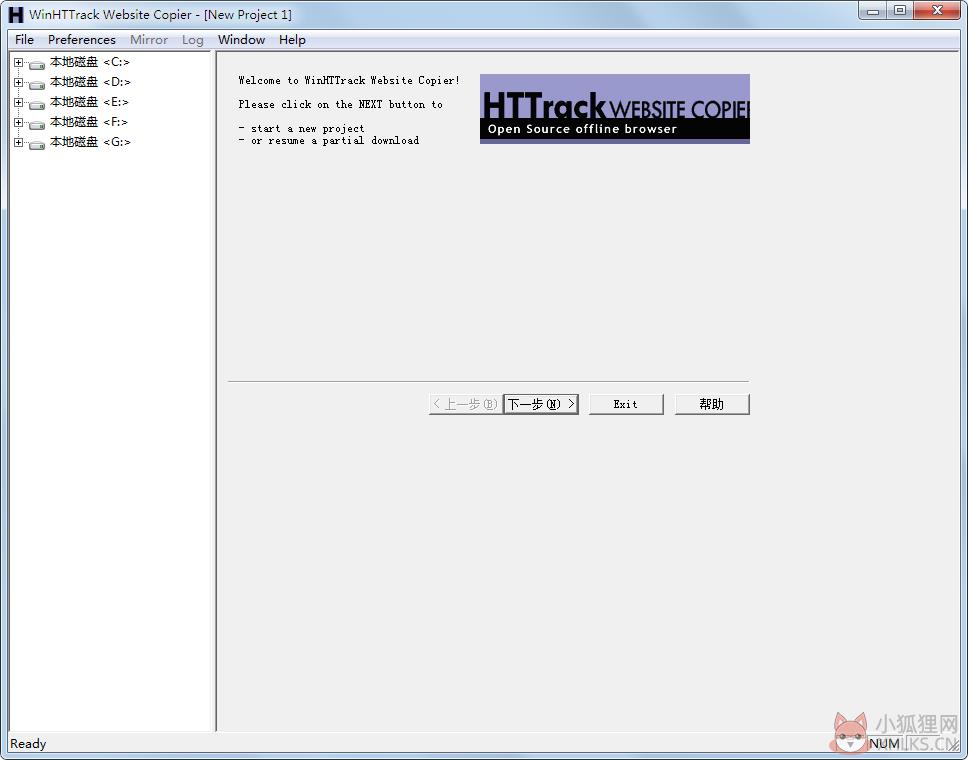Select the 本地磁盘 <C:> label
This screenshot has height=760, width=968.
point(90,62)
